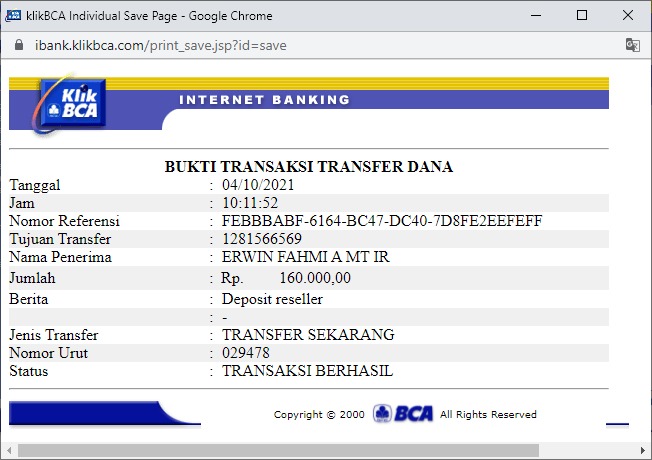Viewport: 652px width, 460px height.
Task: Click the reference number FEBBBABF-6164 value
Action: click(x=382, y=220)
